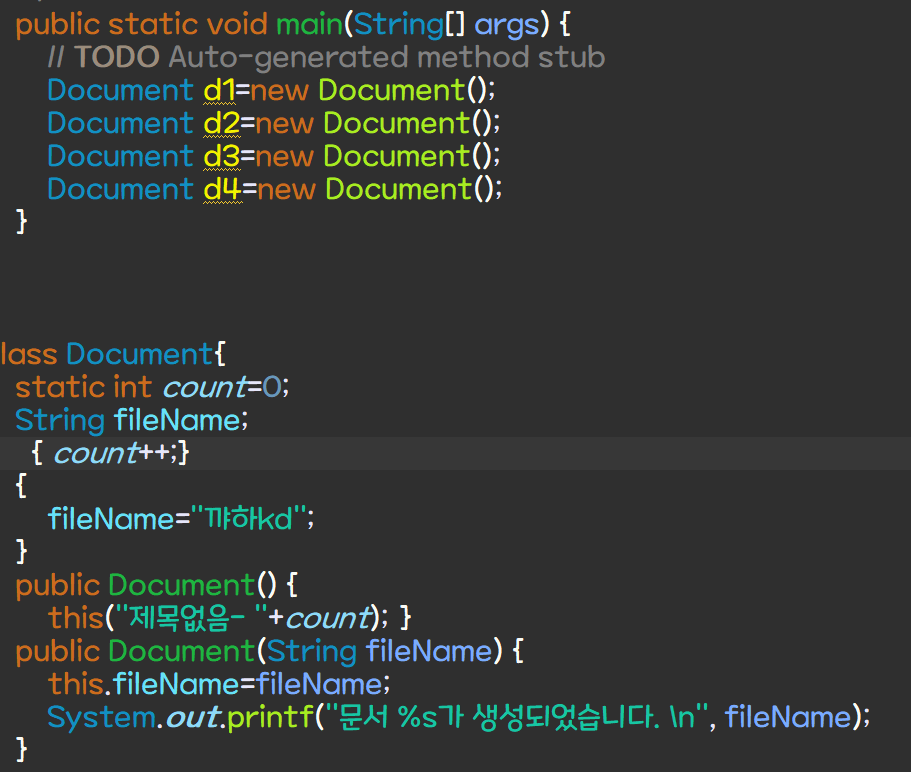Viewport: 911px width, 772px height.
Task: Click the 'main' method name
Action: pos(309,24)
